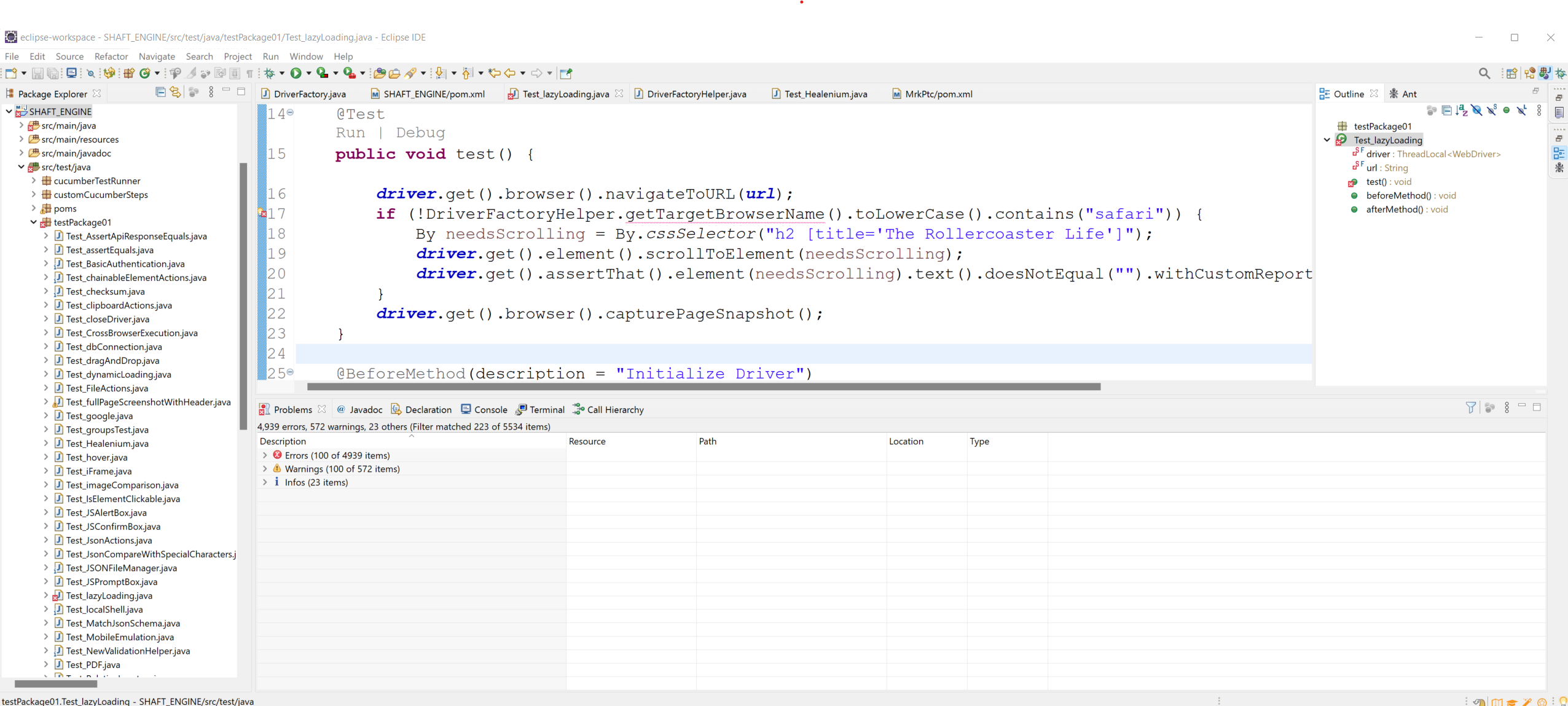
Task: Click the New Java Class icon
Action: tap(145, 73)
